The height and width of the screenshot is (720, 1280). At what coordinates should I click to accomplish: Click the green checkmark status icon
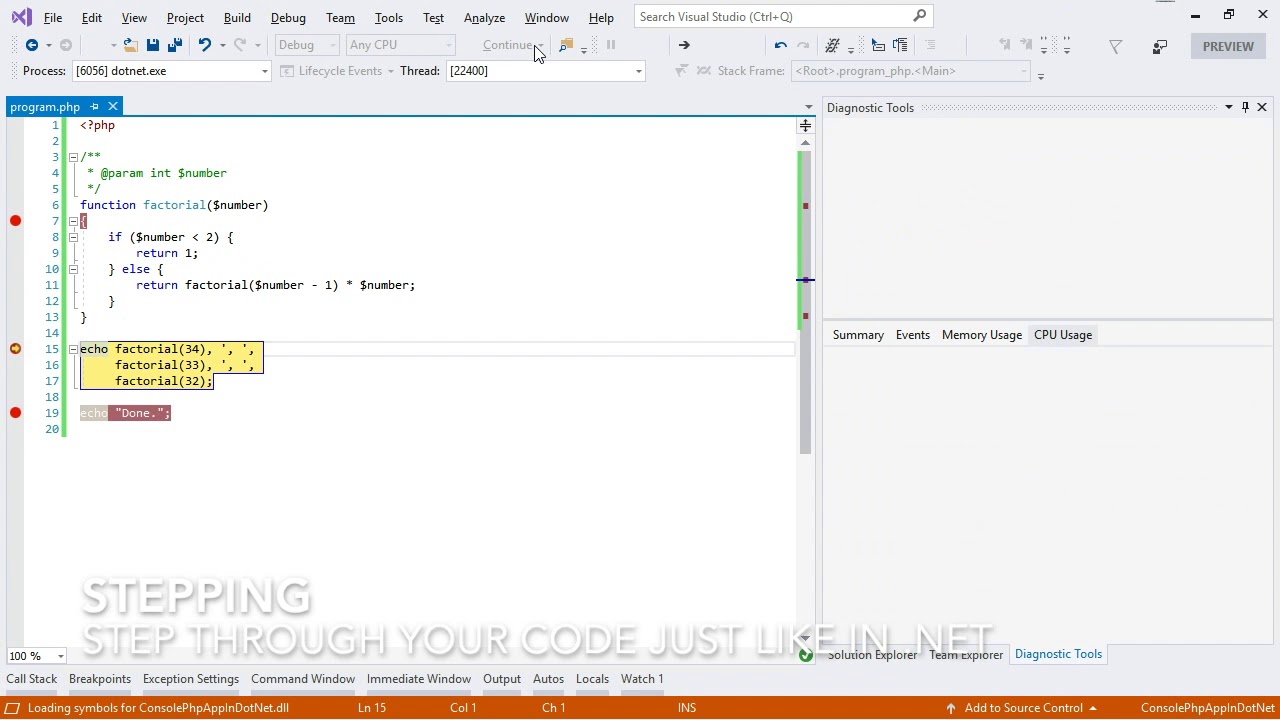pyautogui.click(x=806, y=655)
